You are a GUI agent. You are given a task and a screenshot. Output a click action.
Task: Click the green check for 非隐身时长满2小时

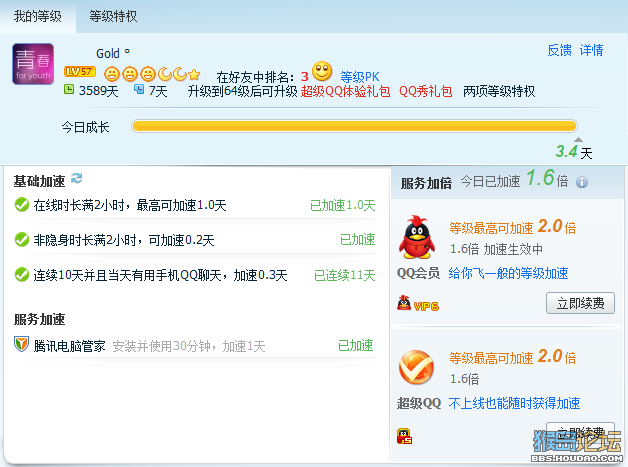(x=22, y=240)
